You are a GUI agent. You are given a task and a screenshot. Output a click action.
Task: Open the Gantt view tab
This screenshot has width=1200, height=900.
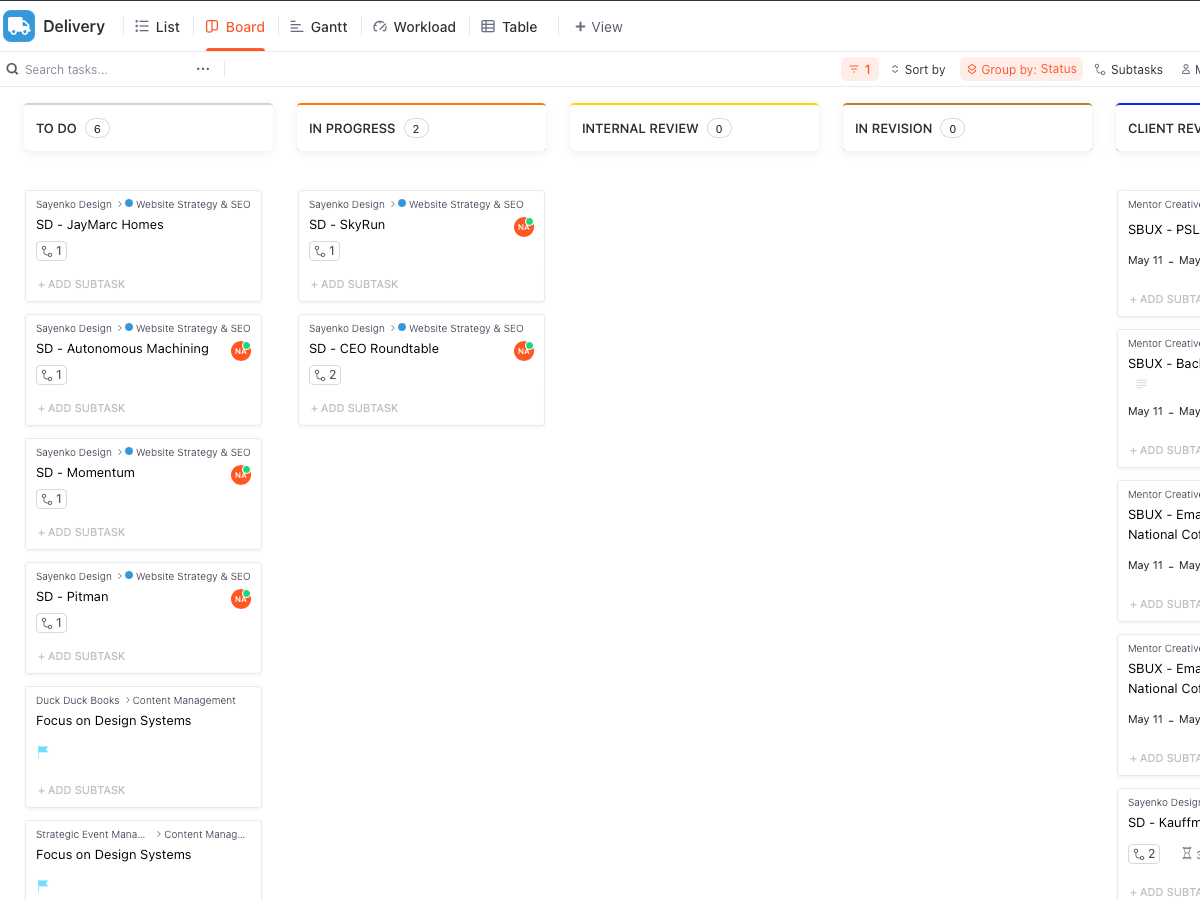coord(319,27)
